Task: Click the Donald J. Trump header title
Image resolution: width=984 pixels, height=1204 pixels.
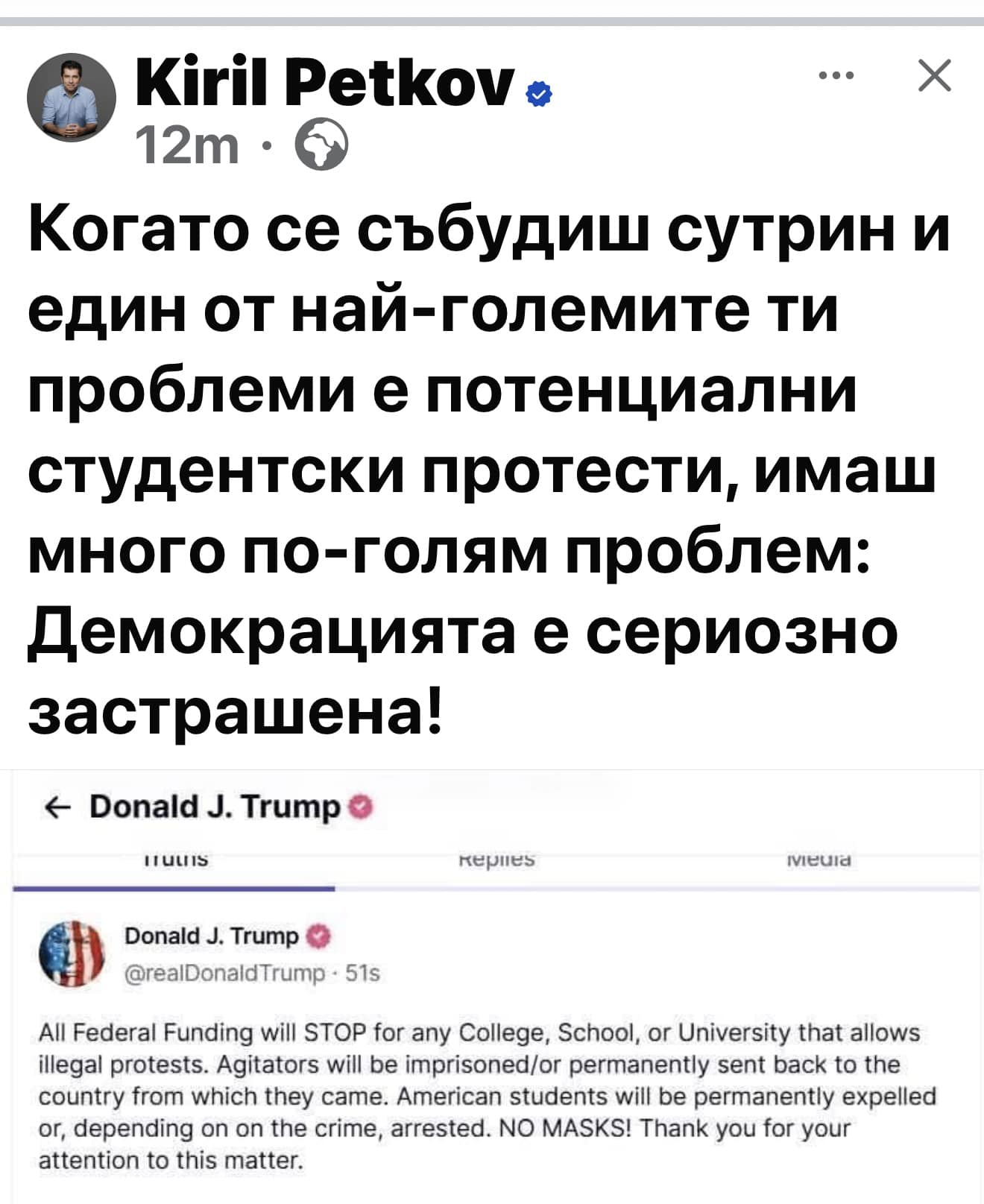Action: (x=214, y=806)
